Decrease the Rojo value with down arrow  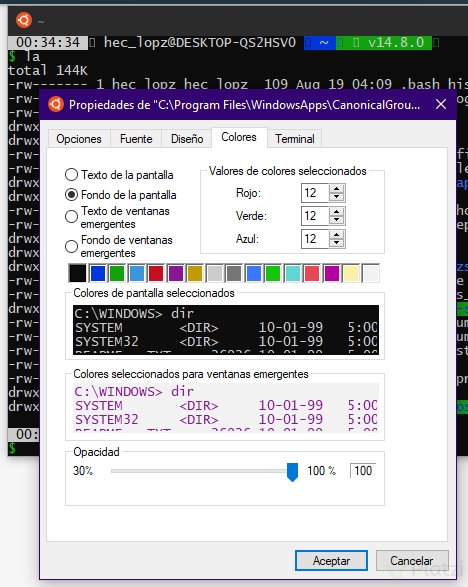(337, 197)
